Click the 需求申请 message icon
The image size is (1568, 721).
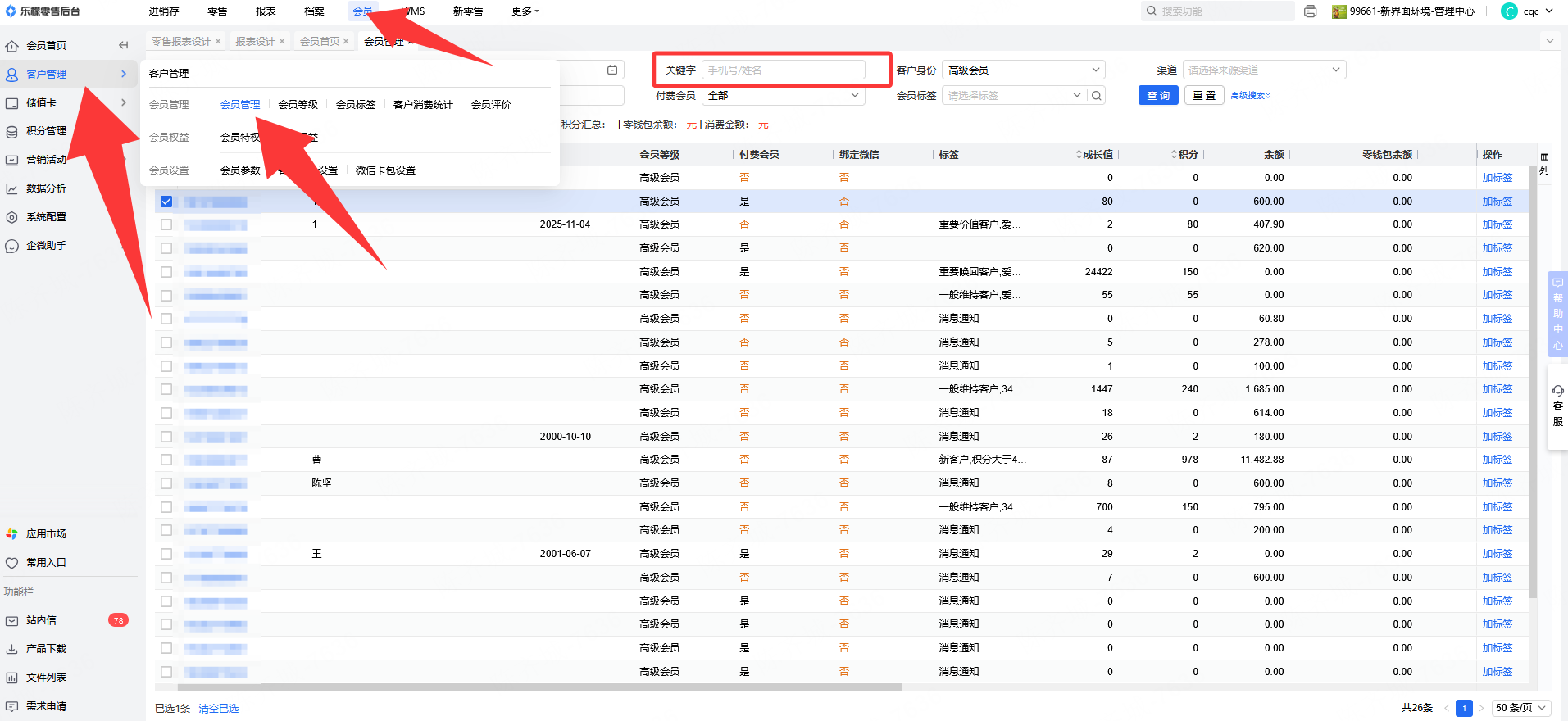(x=12, y=706)
